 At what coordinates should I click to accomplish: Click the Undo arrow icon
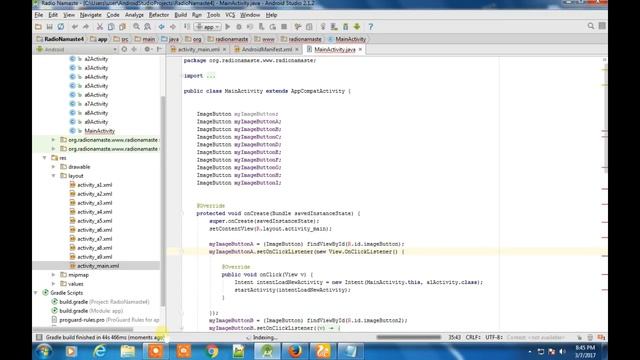[75, 27]
